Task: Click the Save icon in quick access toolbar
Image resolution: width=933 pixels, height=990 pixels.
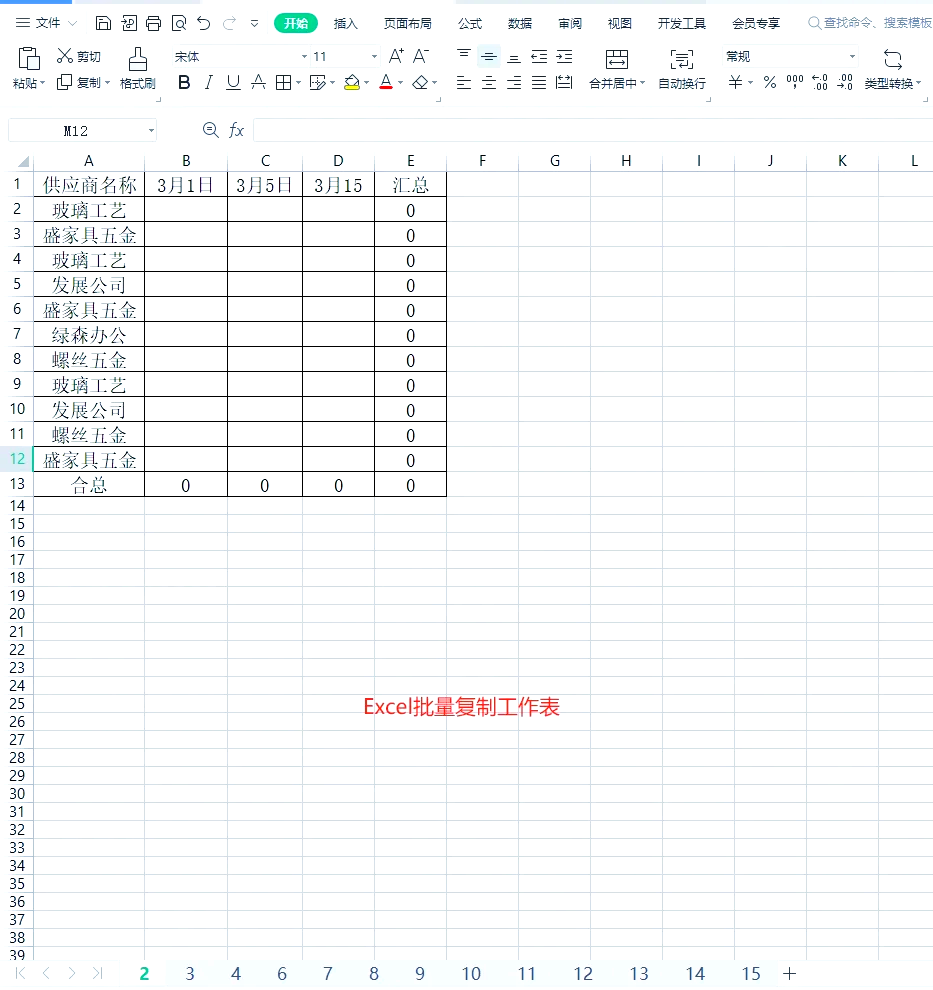Action: pyautogui.click(x=103, y=23)
